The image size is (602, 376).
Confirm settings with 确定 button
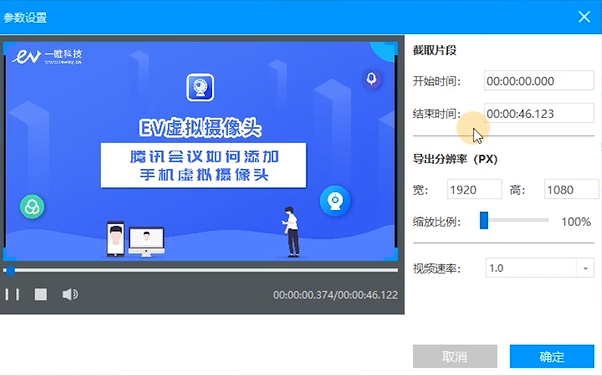[x=552, y=356]
